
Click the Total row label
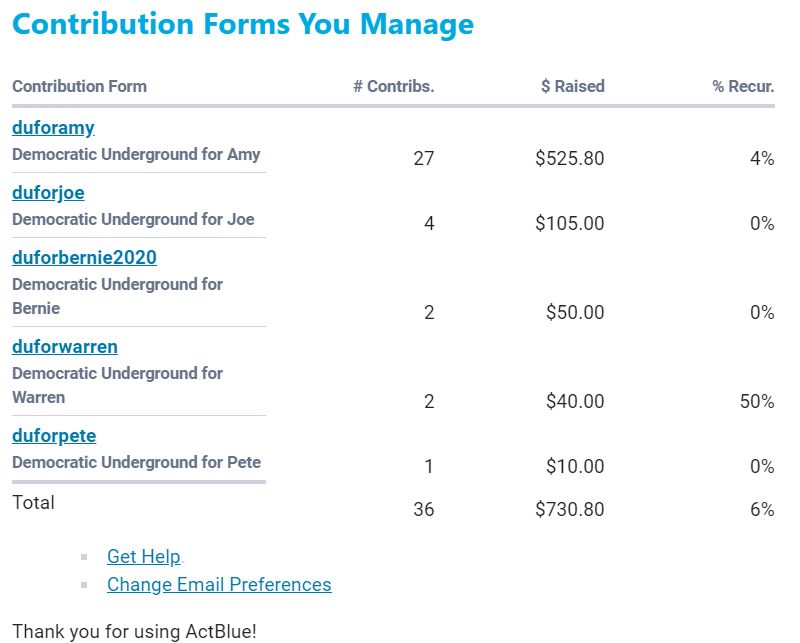[x=33, y=503]
